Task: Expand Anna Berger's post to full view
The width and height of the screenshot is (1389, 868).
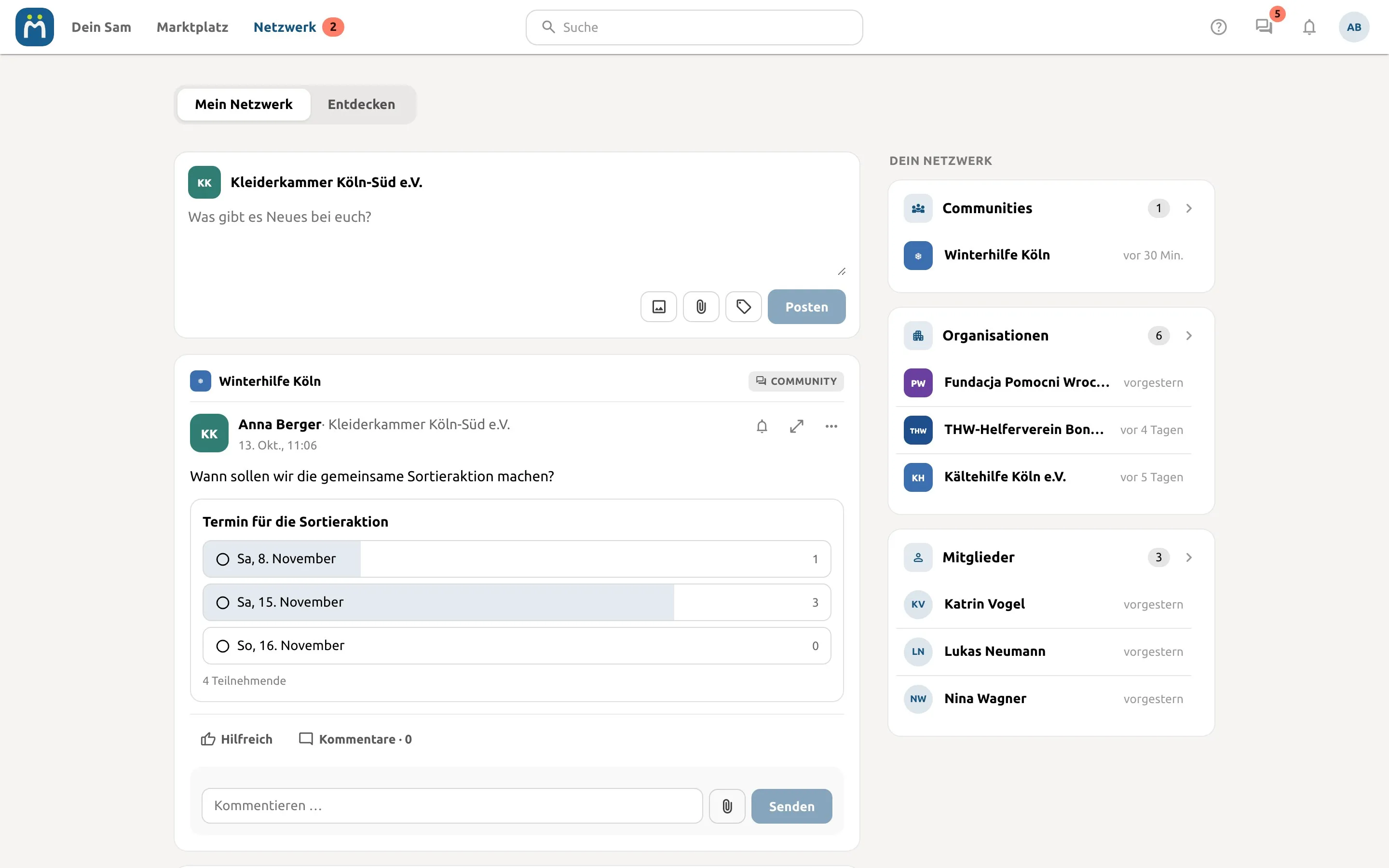Action: (796, 426)
